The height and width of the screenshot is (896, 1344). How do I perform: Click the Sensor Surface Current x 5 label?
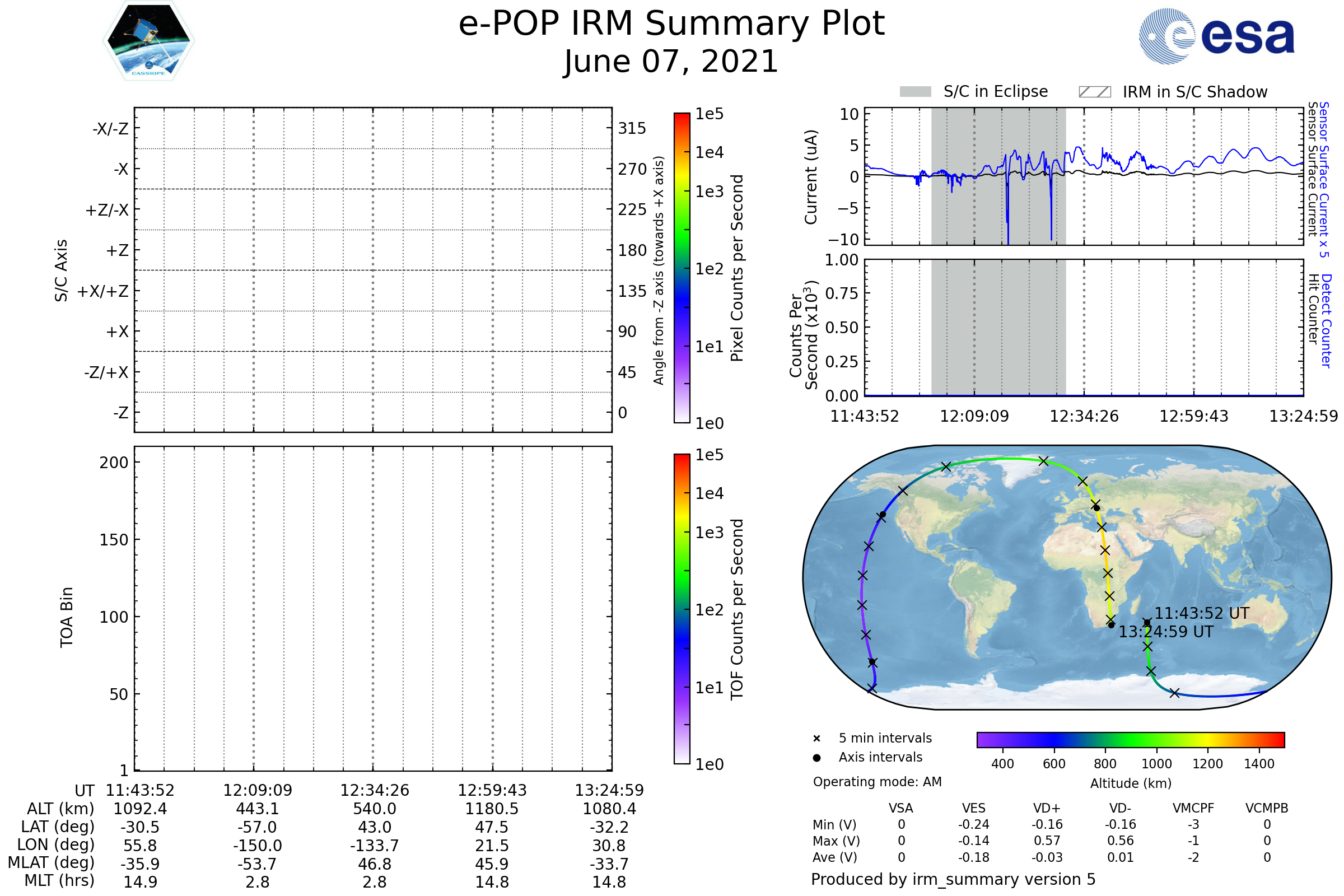click(x=1323, y=179)
